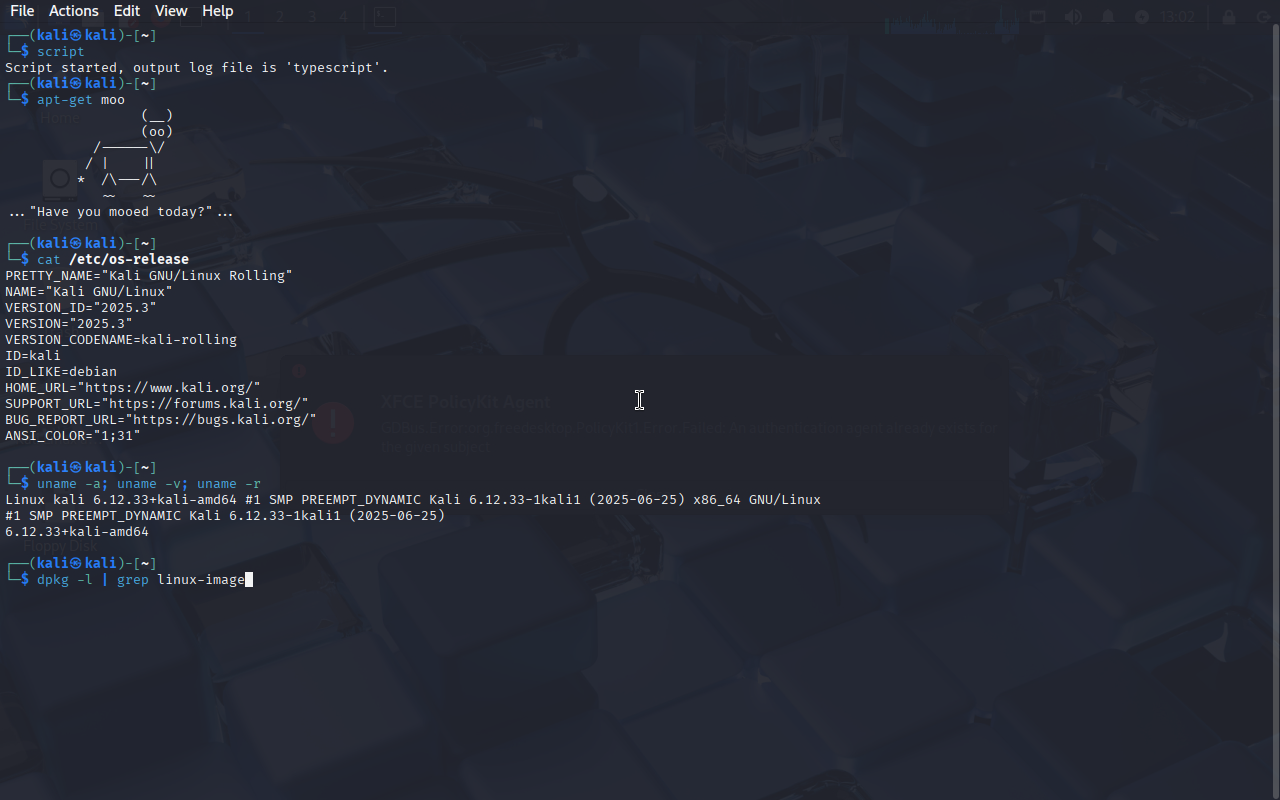Click the 'cat /etc/os-release' command

113,259
